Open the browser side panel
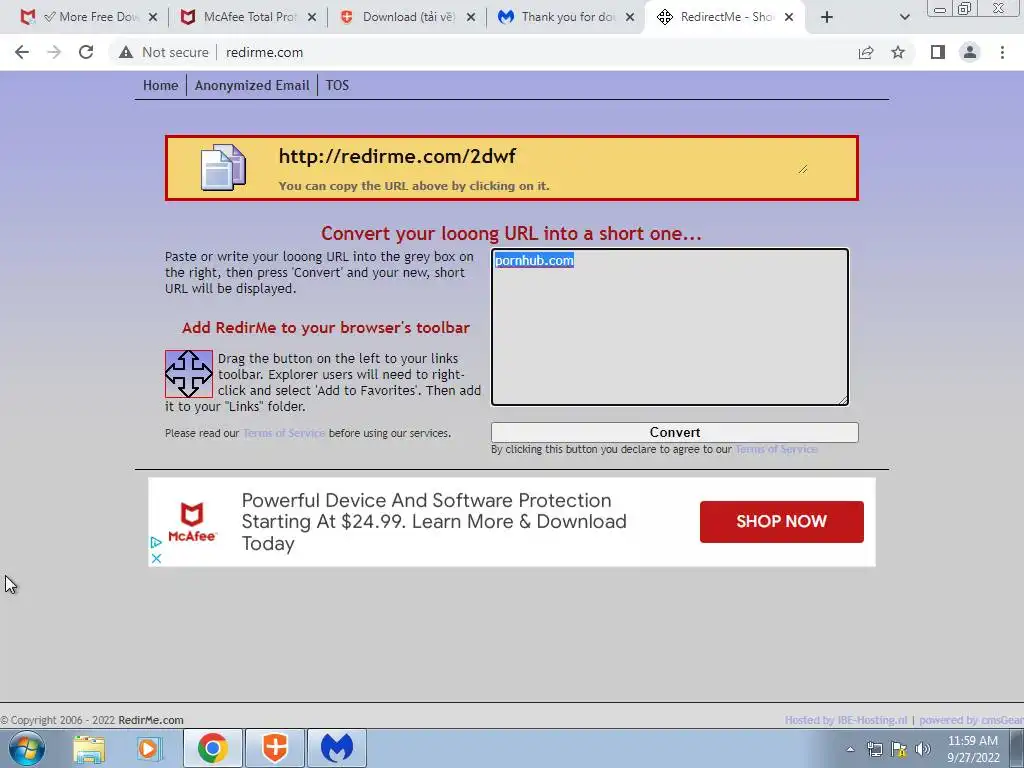Image resolution: width=1024 pixels, height=768 pixels. [x=938, y=52]
